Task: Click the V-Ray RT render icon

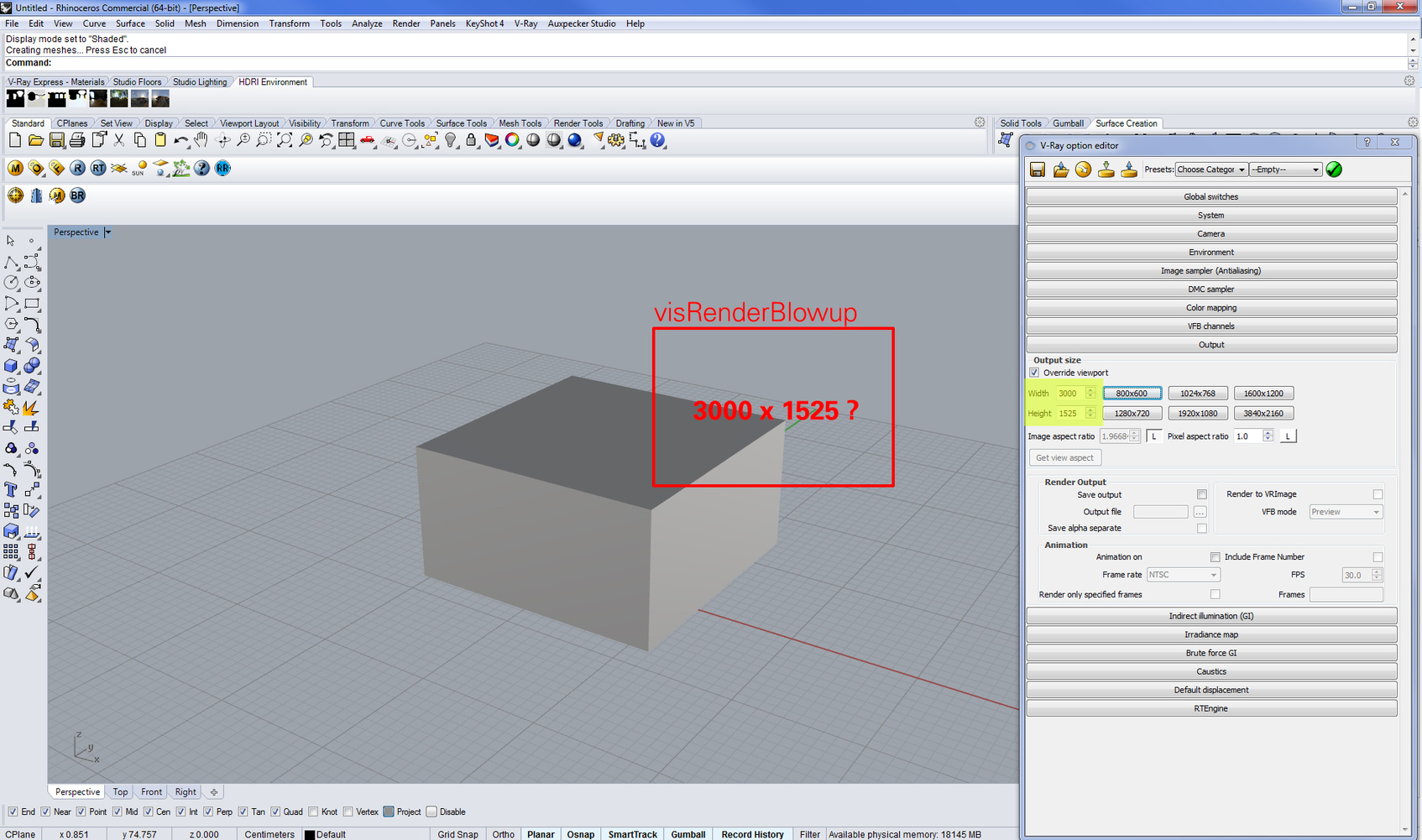Action: point(98,168)
